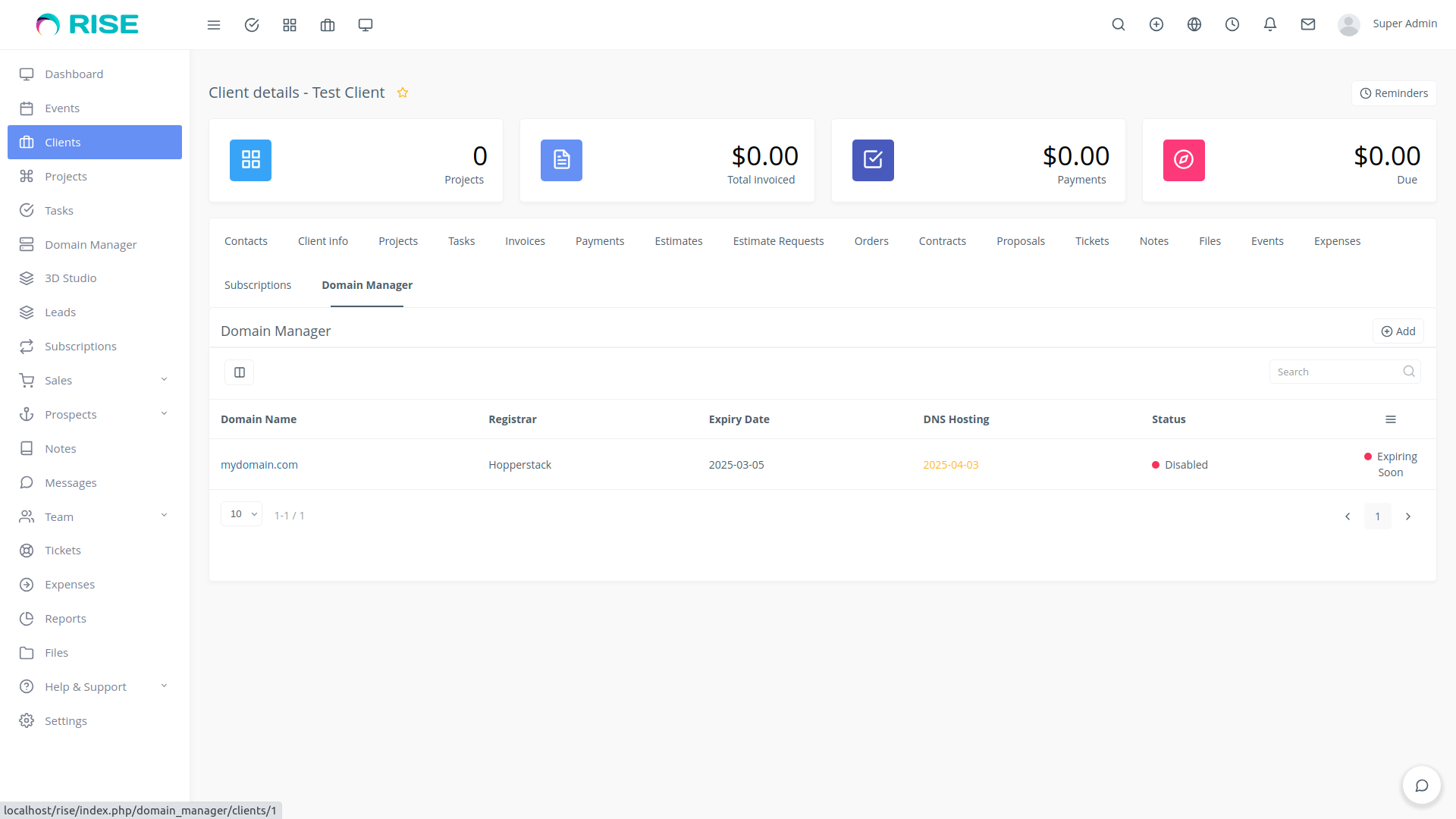The image size is (1456, 819).
Task: Open the mydomain.com link
Action: [259, 464]
